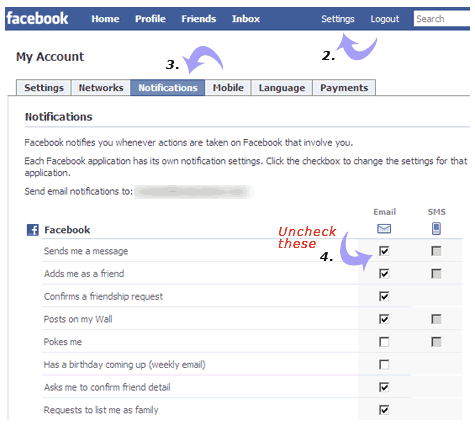The height and width of the screenshot is (437, 475).
Task: Uncheck Email for Asks me to confirm friend detail
Action: pyautogui.click(x=384, y=387)
